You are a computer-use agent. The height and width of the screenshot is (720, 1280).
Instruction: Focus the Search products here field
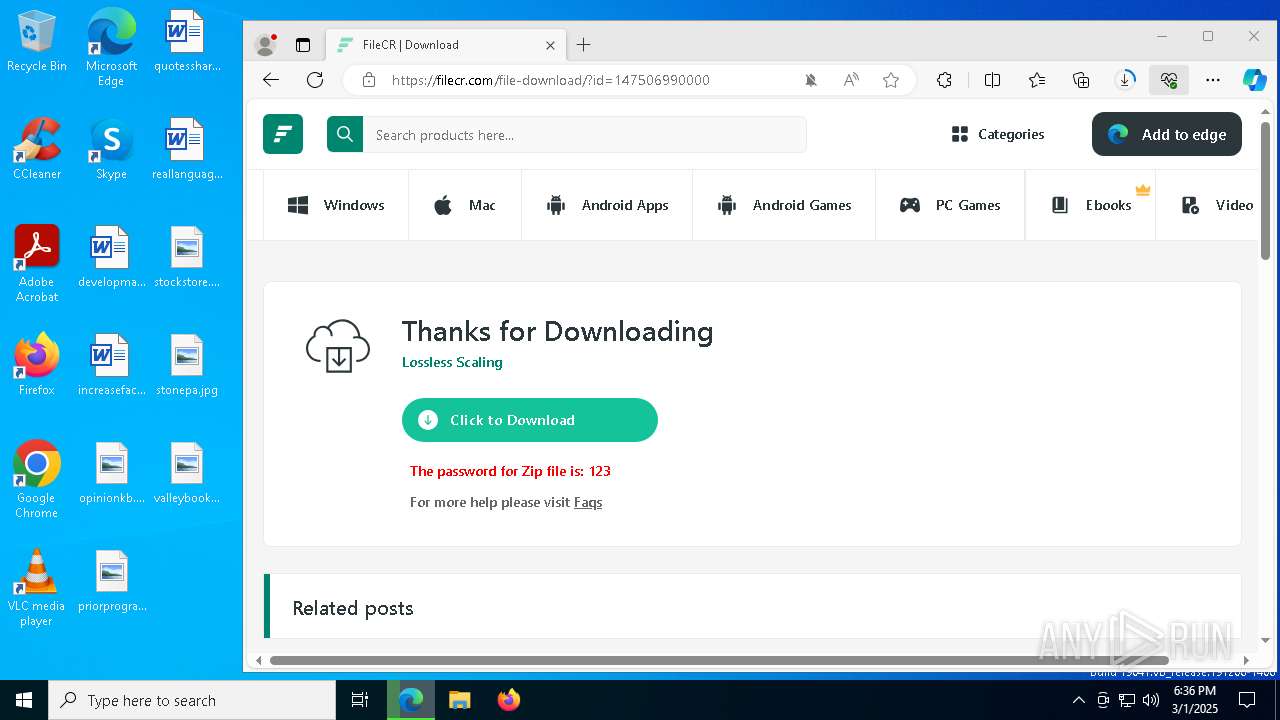pos(585,134)
